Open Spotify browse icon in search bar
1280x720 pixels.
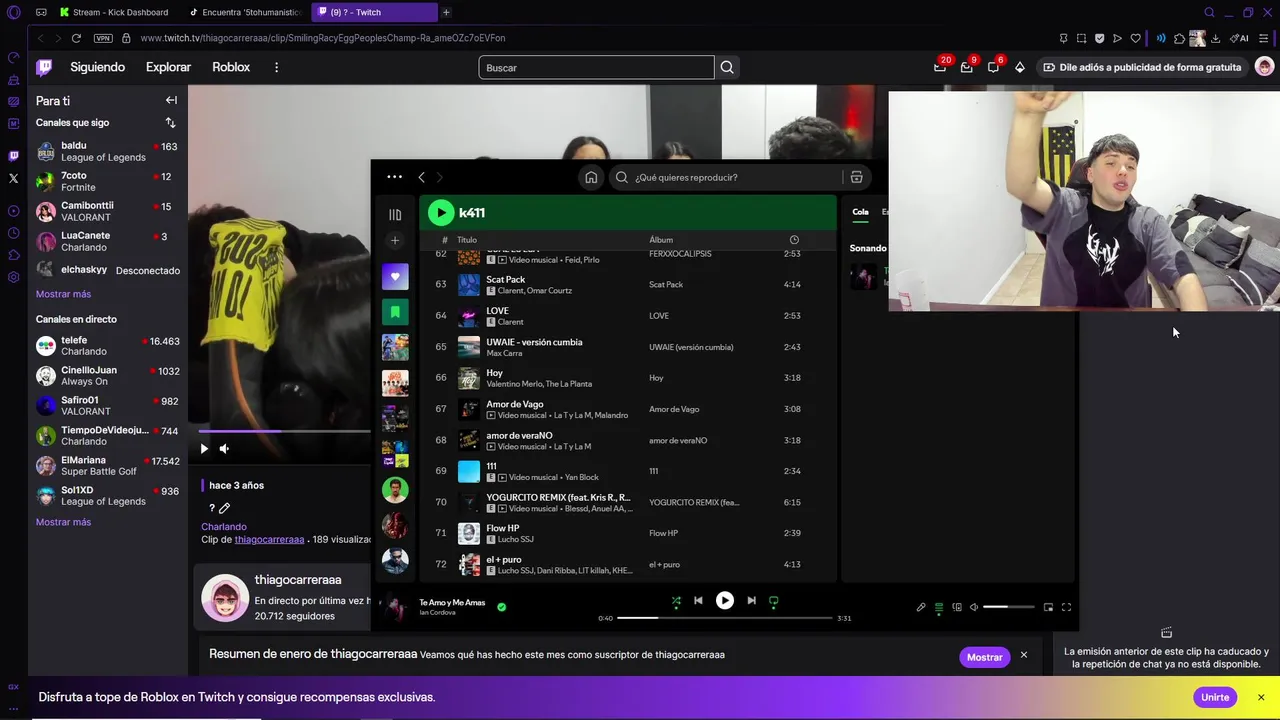click(x=856, y=177)
